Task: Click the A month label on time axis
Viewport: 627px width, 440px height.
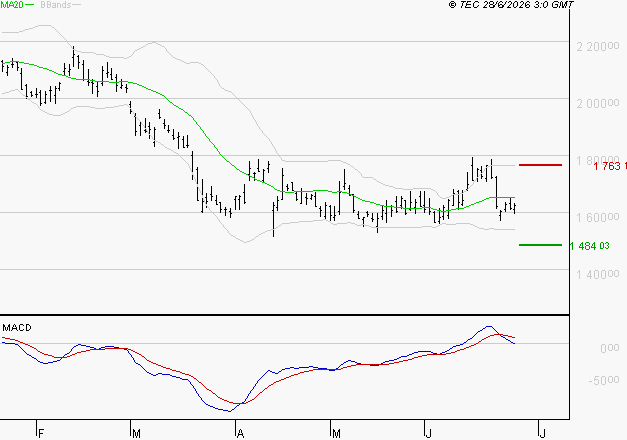Action: [240, 434]
